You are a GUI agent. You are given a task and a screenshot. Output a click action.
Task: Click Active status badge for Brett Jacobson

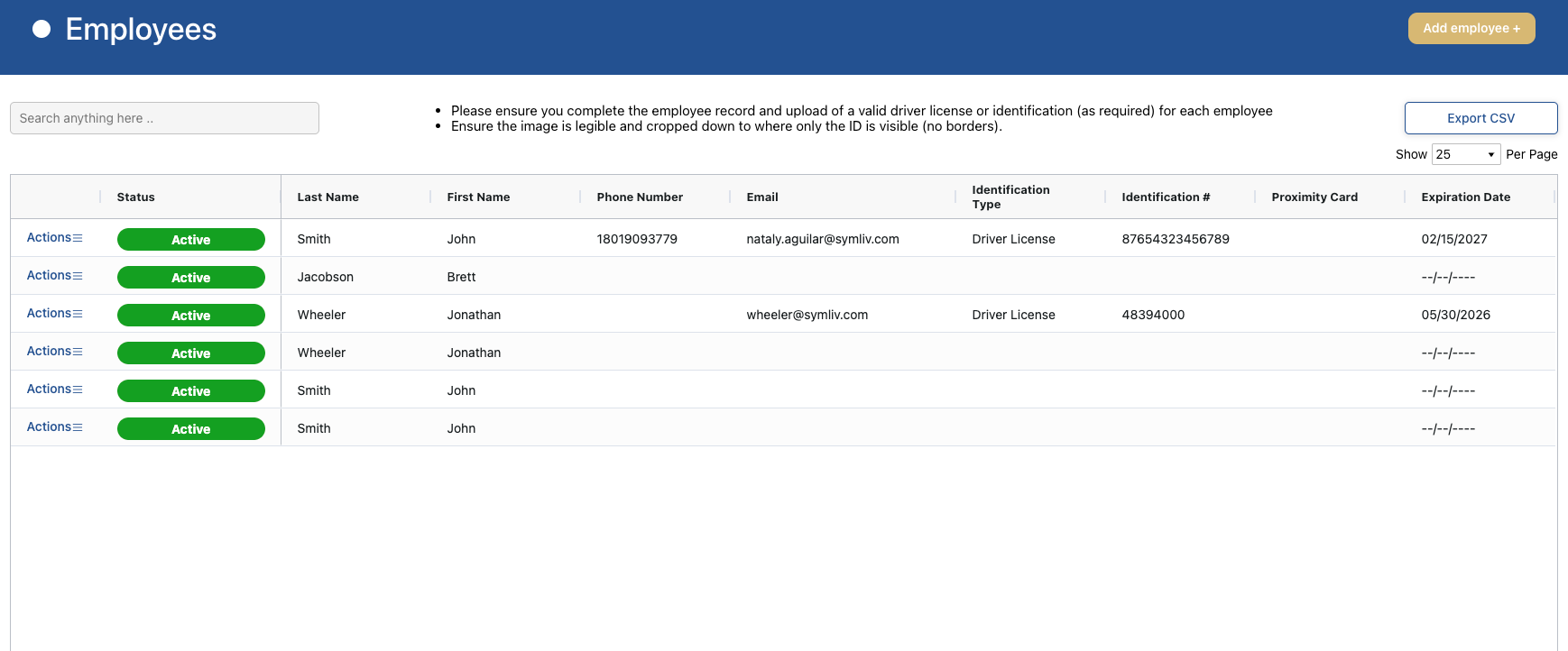point(190,278)
